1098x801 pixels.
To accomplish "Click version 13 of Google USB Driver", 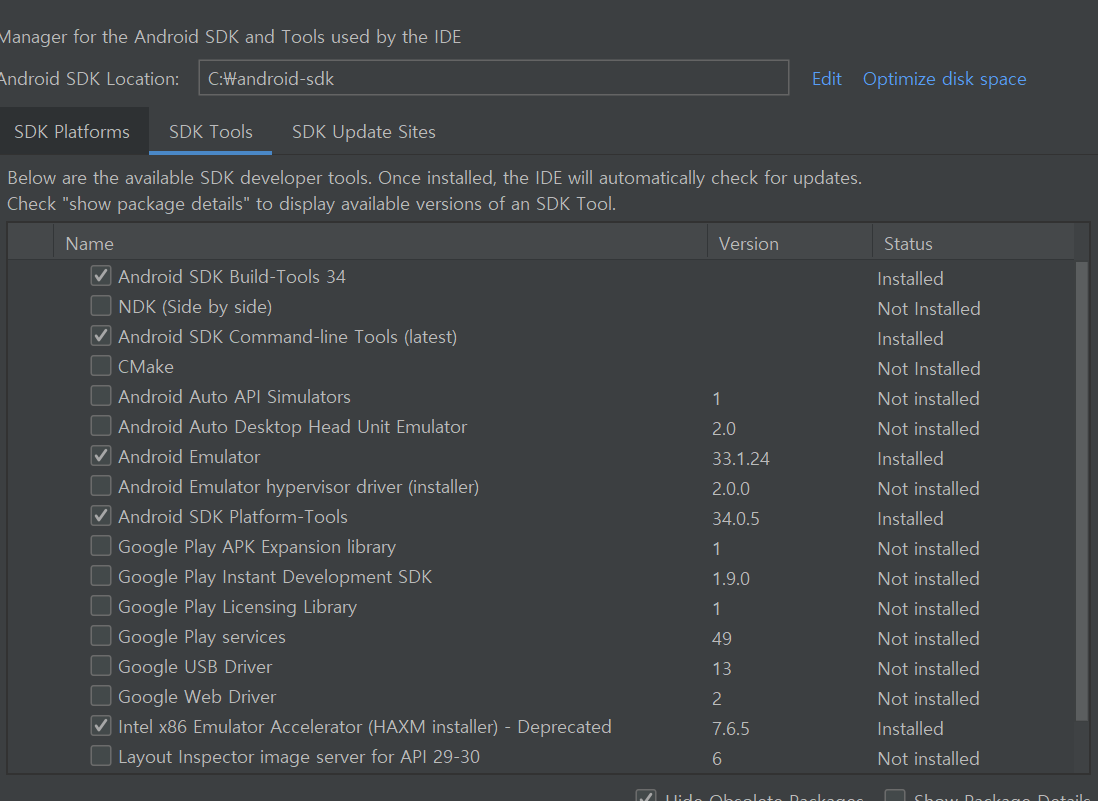I will point(722,669).
